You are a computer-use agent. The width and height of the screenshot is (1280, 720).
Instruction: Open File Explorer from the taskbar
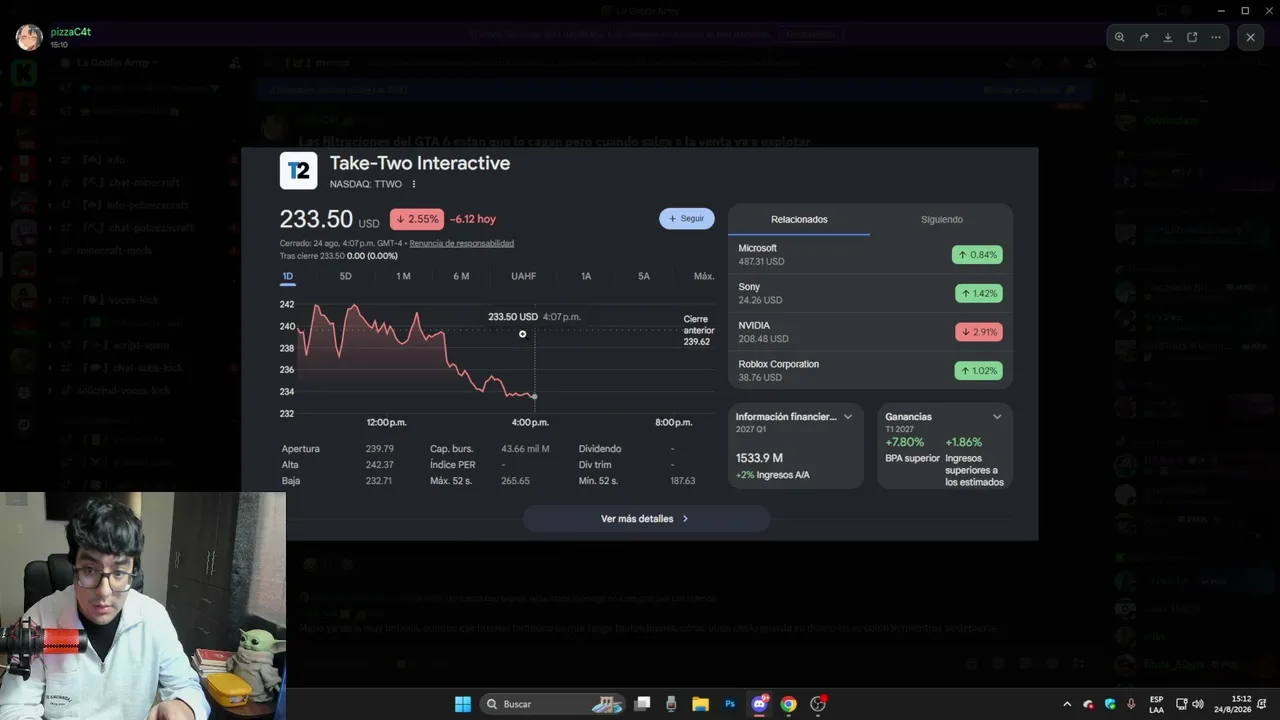[701, 704]
